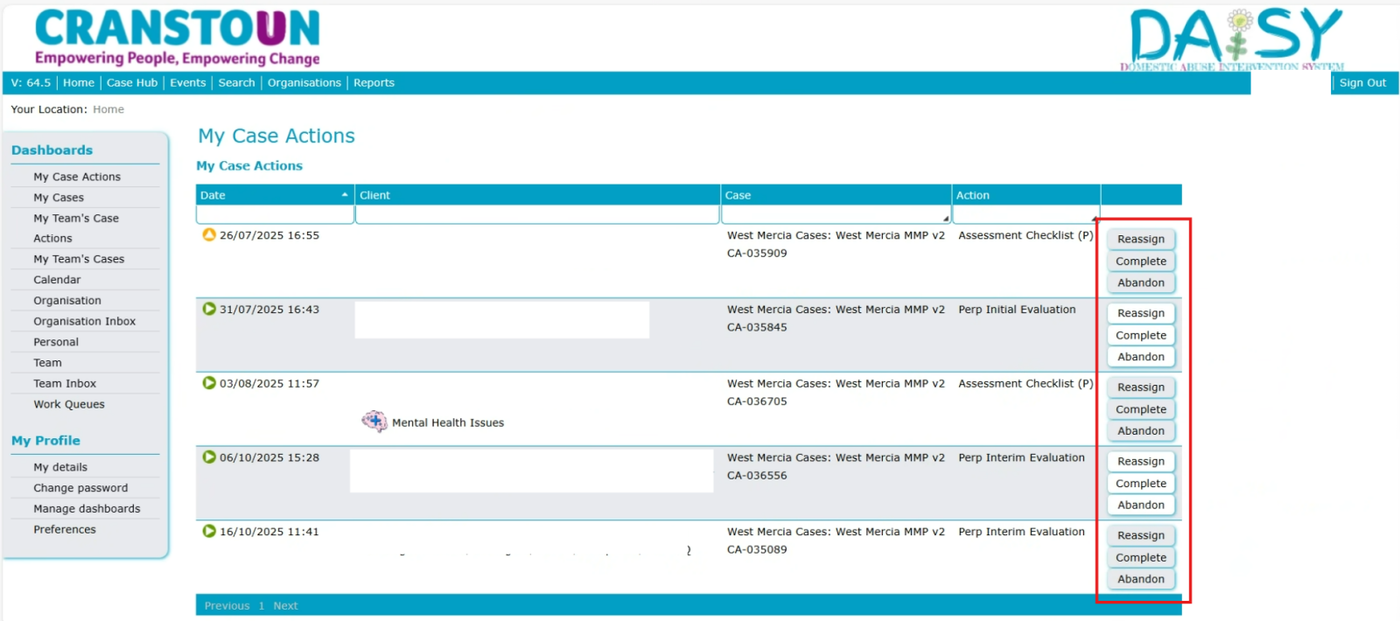Image resolution: width=1400 pixels, height=621 pixels.
Task: Reassign the CA-036705 Assessment Checklist action
Action: 1141,387
